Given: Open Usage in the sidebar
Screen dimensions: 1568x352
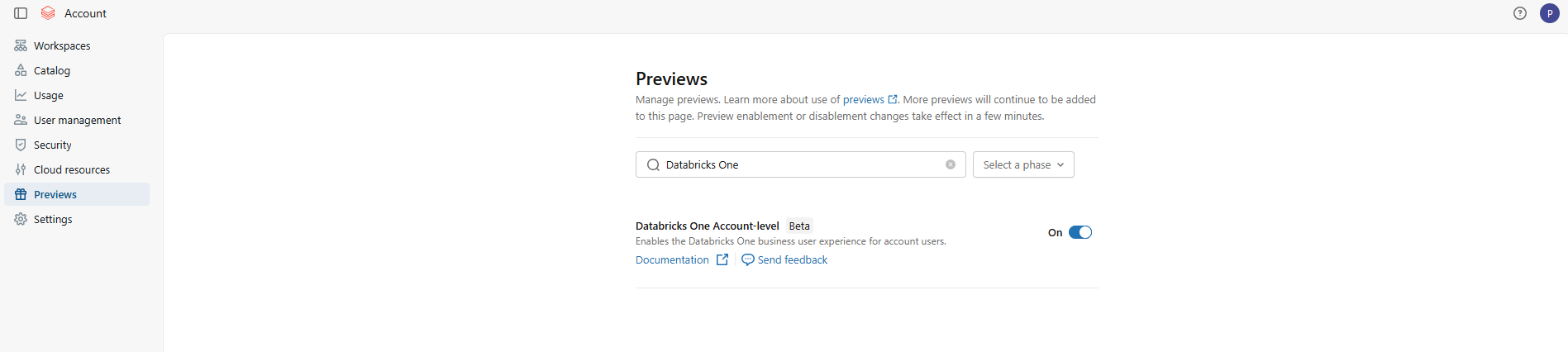Looking at the screenshot, I should [77, 95].
